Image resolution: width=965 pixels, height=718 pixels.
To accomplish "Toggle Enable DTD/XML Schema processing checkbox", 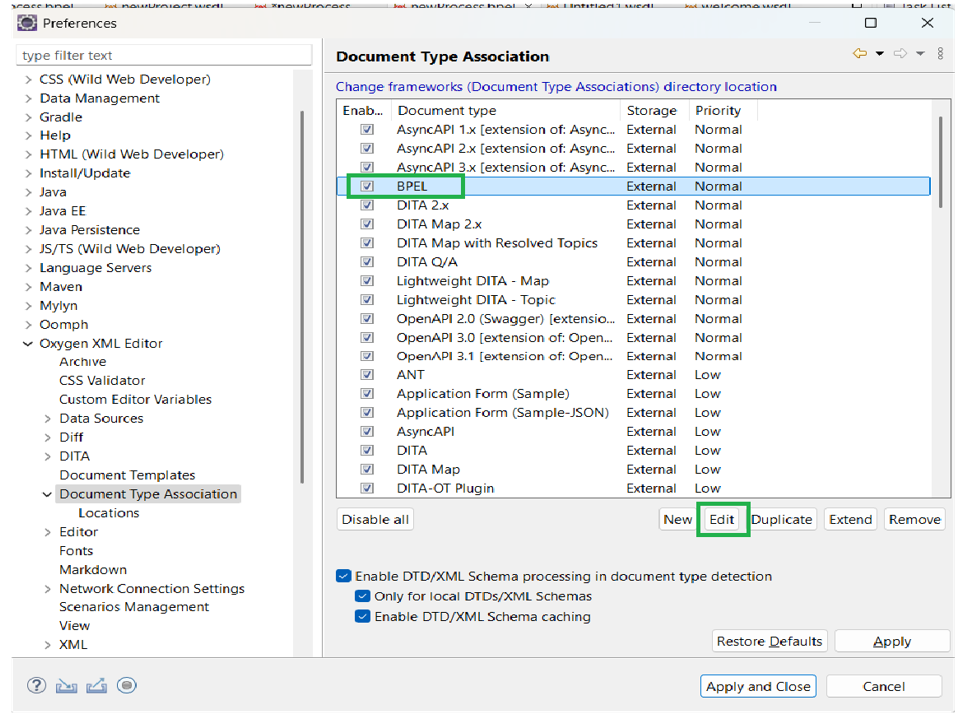I will tap(343, 576).
